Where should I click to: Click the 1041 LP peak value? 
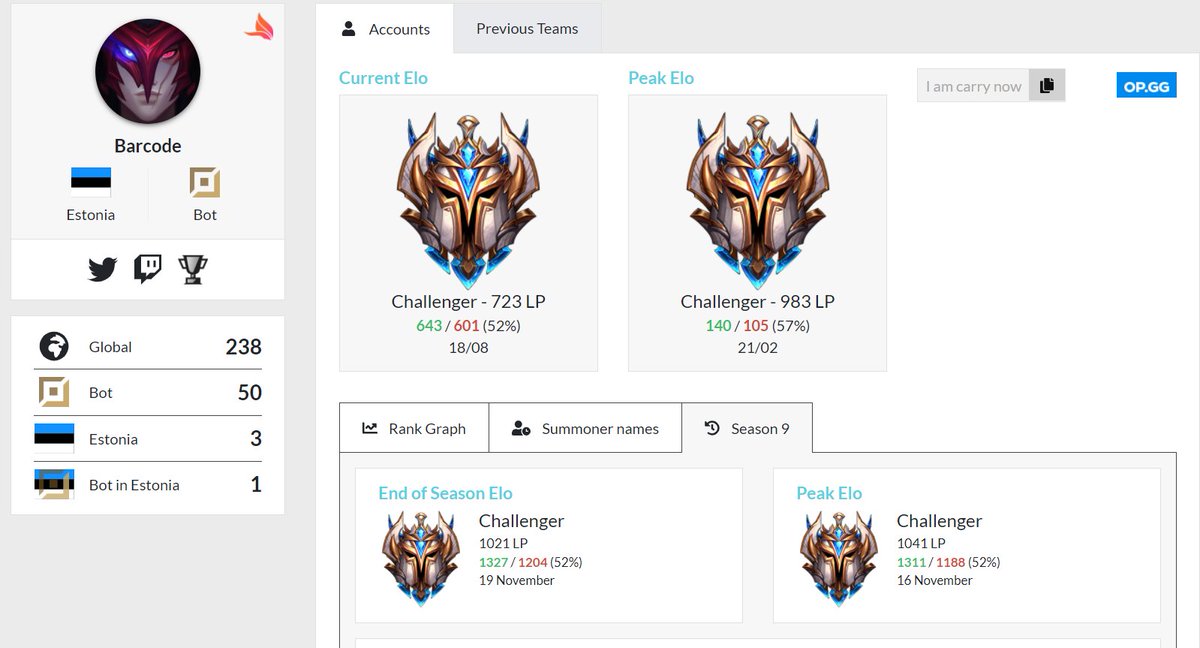point(921,543)
